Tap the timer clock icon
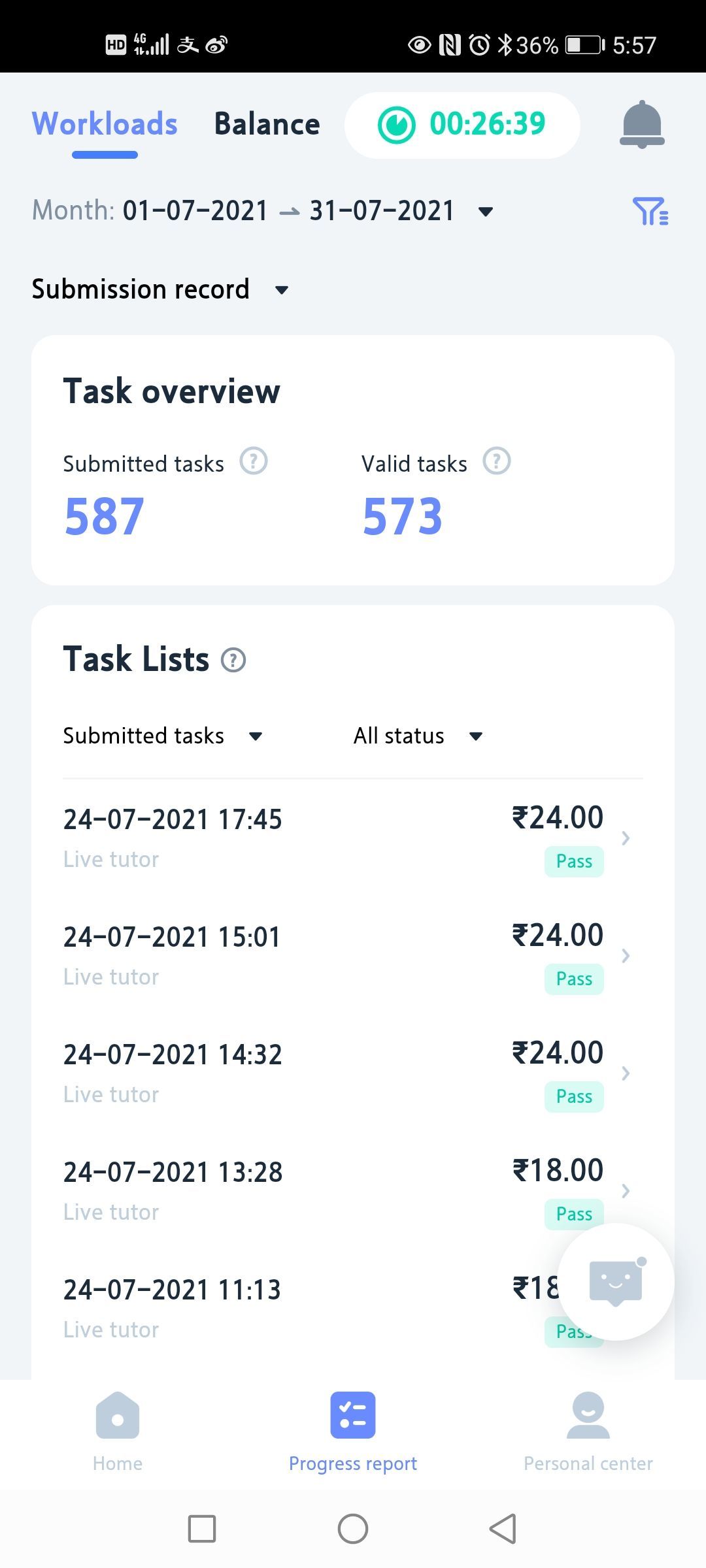The width and height of the screenshot is (706, 1568). point(396,125)
